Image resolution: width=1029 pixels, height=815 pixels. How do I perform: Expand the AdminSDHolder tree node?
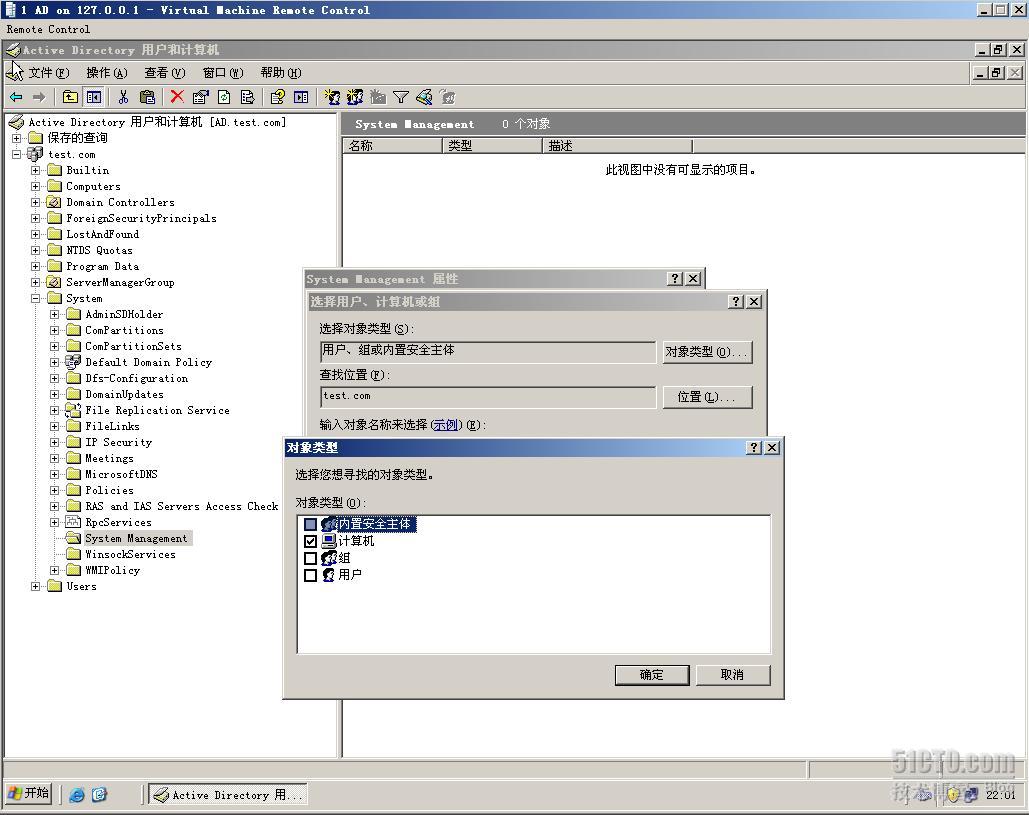coord(54,314)
